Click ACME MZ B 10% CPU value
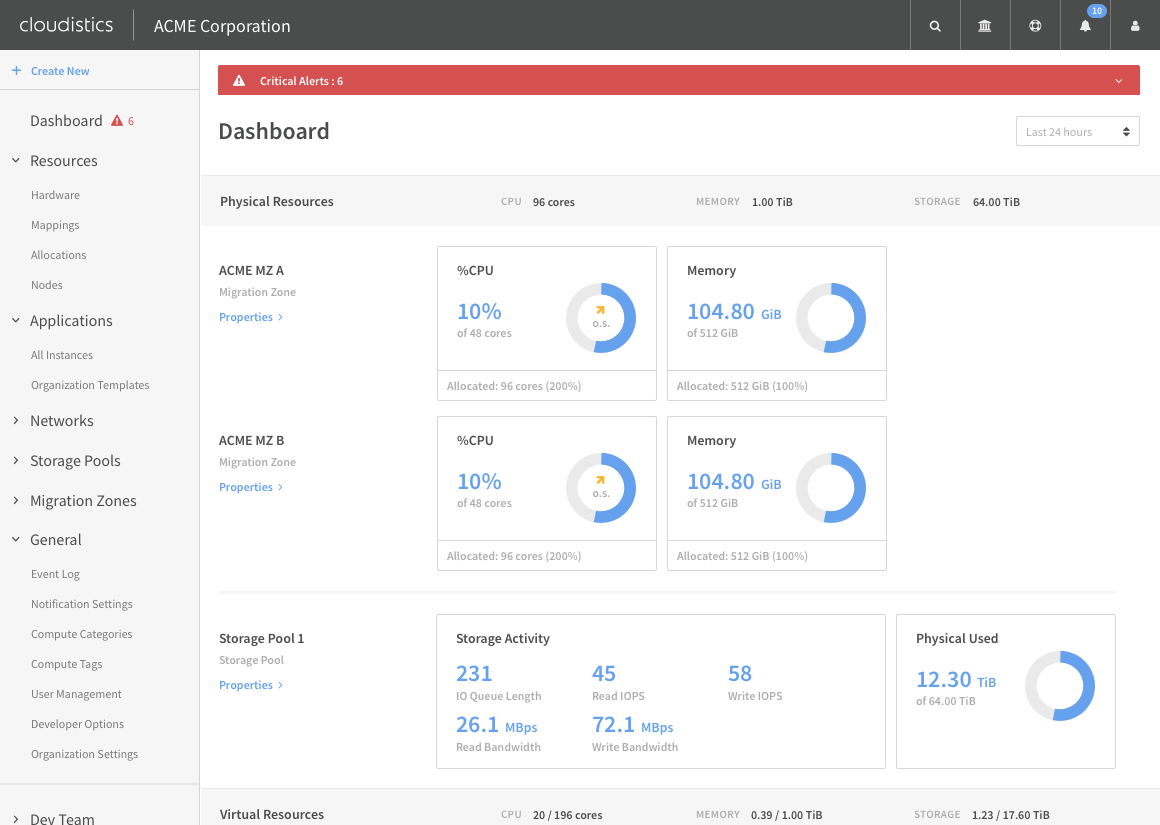 click(479, 482)
